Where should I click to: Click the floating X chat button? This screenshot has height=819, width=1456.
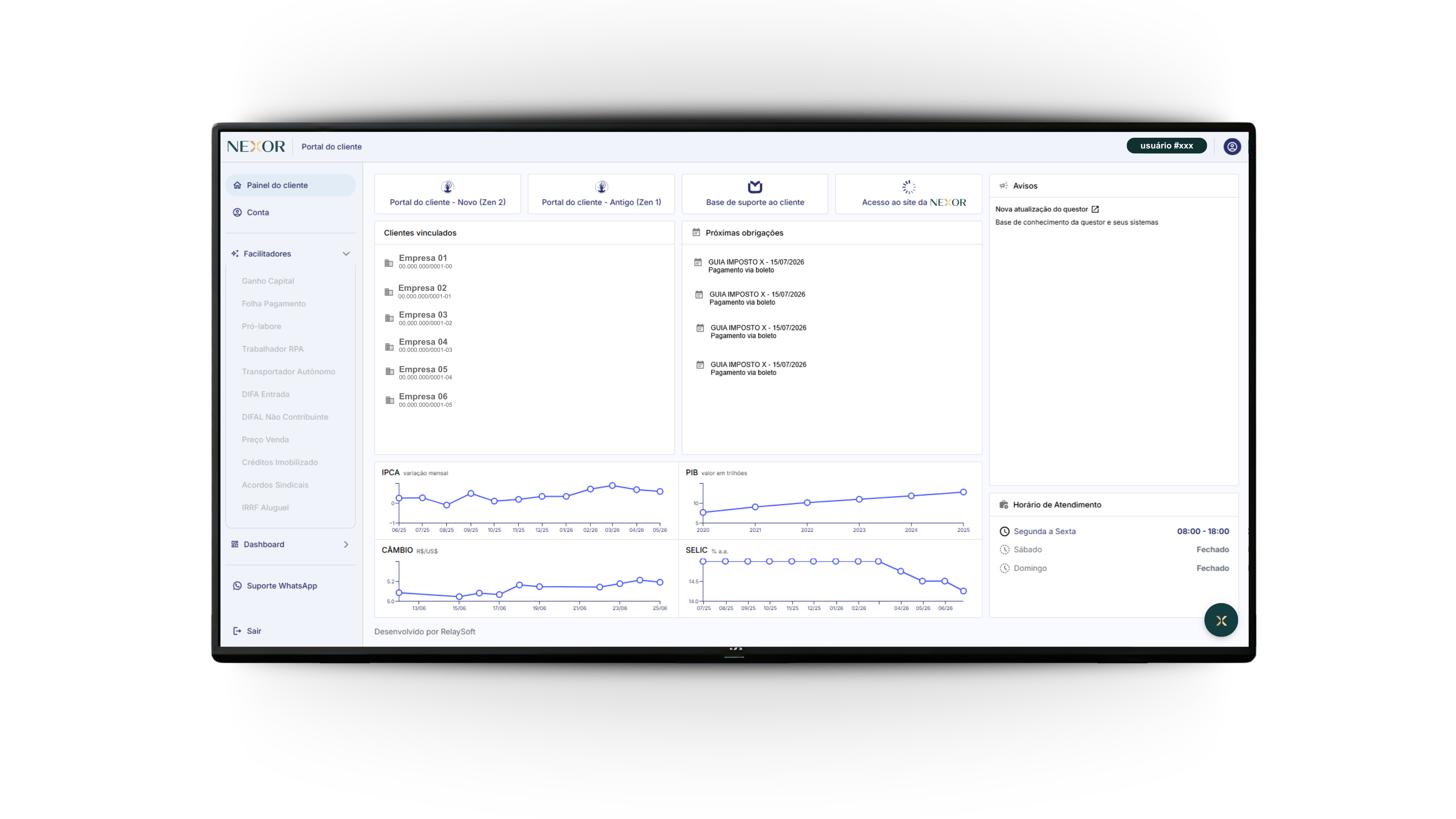pyautogui.click(x=1221, y=620)
